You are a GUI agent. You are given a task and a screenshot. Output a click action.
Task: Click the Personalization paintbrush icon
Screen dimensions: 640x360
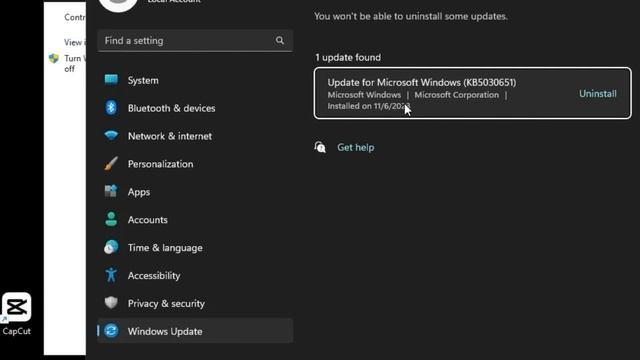click(x=111, y=164)
